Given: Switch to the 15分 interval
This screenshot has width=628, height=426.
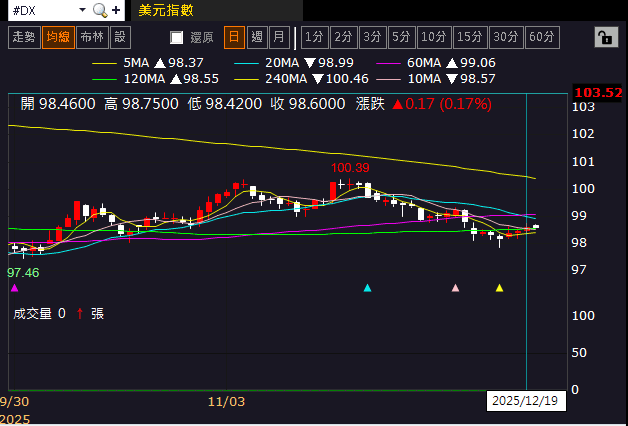Looking at the screenshot, I should click(x=470, y=37).
